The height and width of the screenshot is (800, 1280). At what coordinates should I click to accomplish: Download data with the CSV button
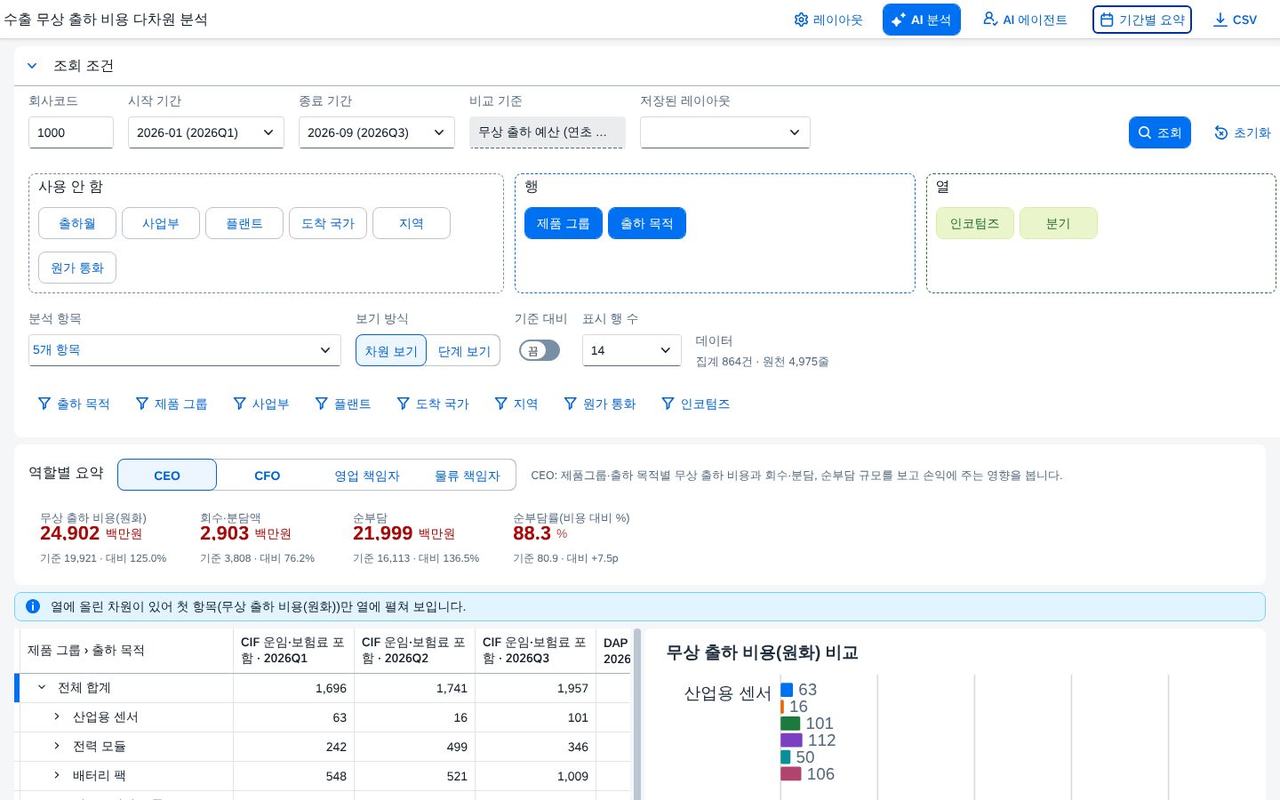(1235, 20)
